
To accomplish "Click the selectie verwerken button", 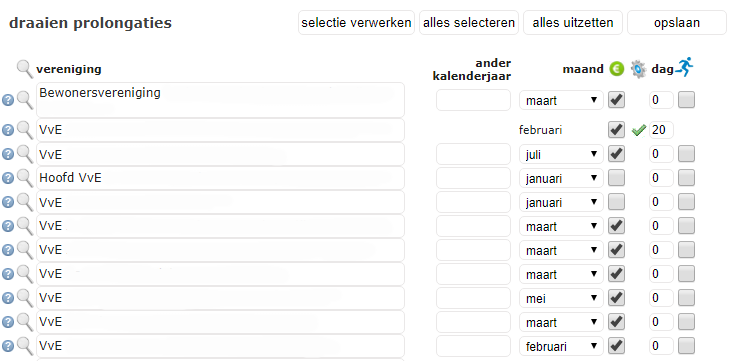I will point(356,23).
